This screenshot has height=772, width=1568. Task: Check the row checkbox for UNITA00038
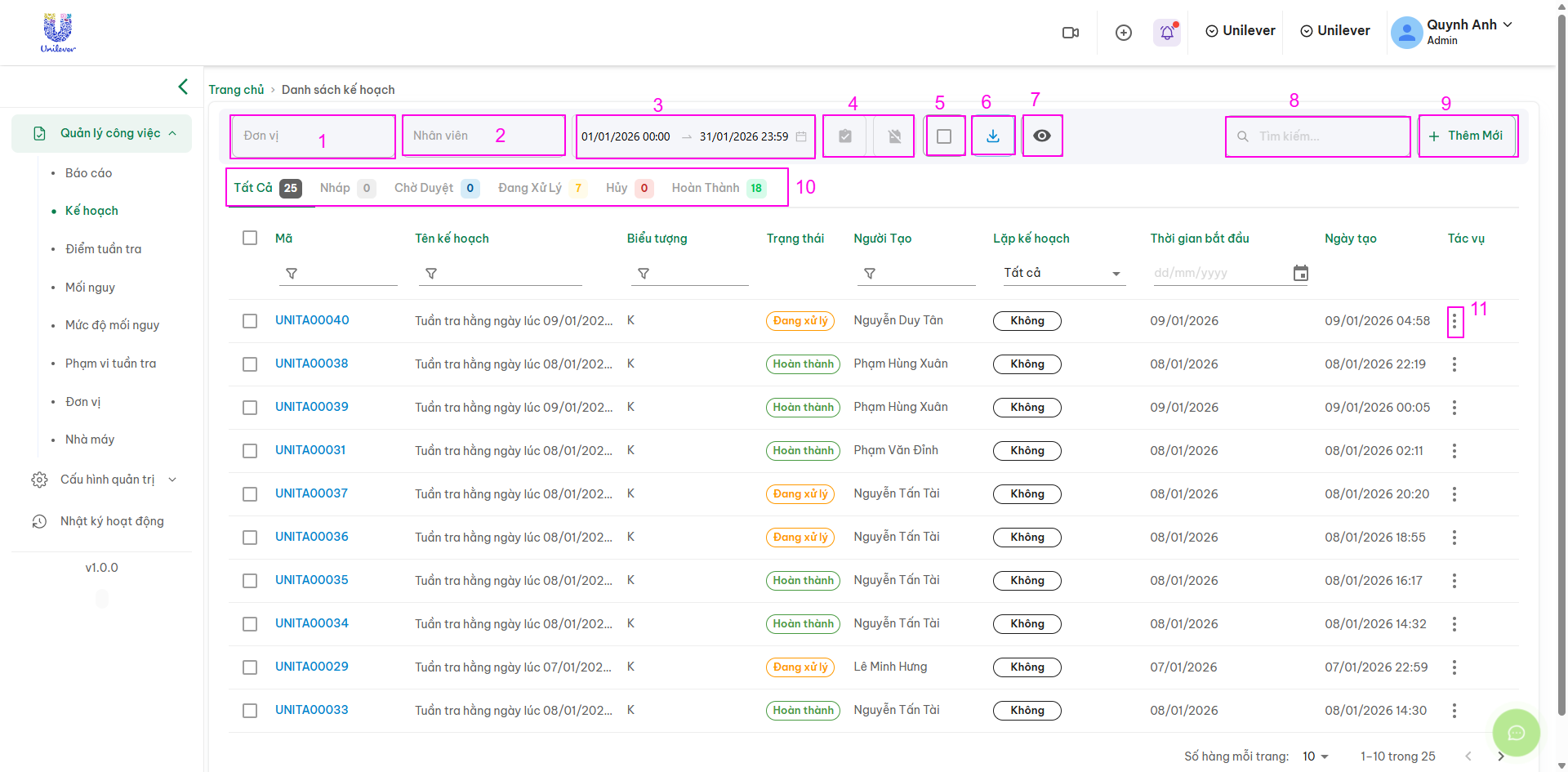pos(250,364)
